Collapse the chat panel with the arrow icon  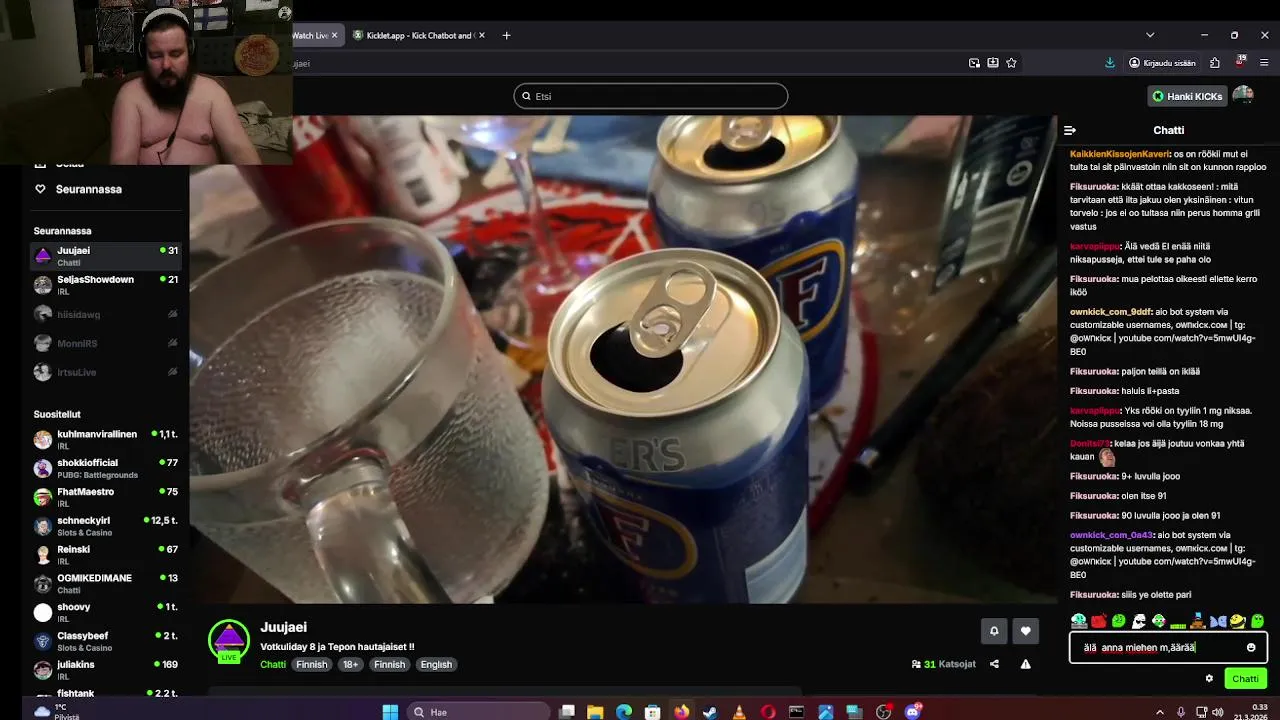tap(1070, 130)
